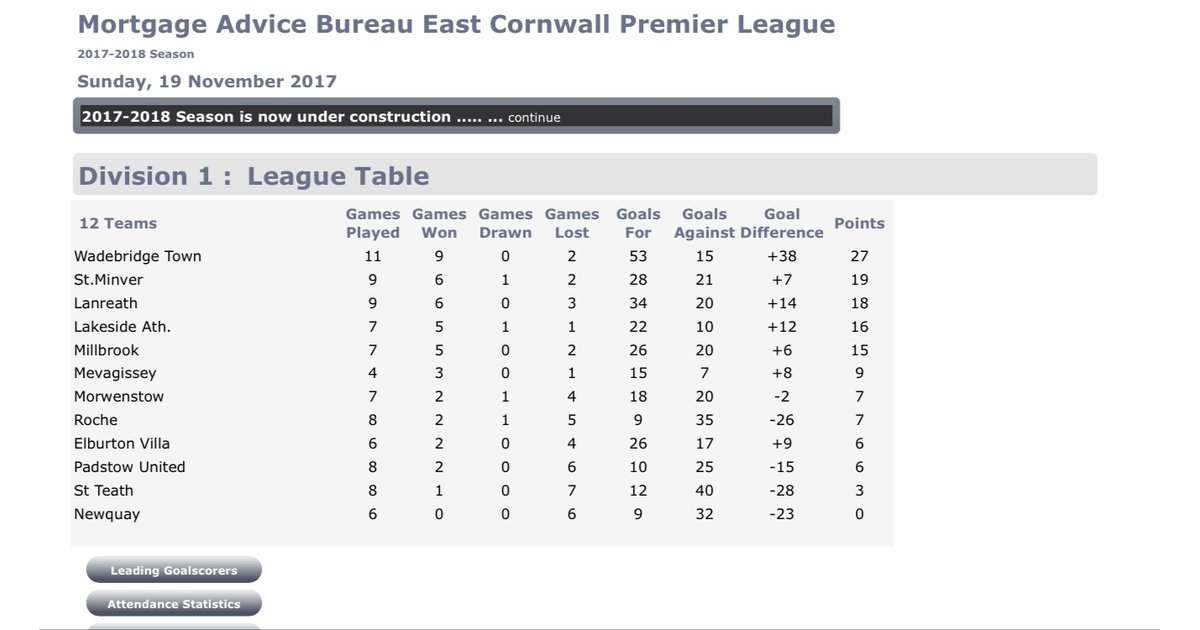Open the St.Minver team row
The image size is (1200, 630).
110,279
